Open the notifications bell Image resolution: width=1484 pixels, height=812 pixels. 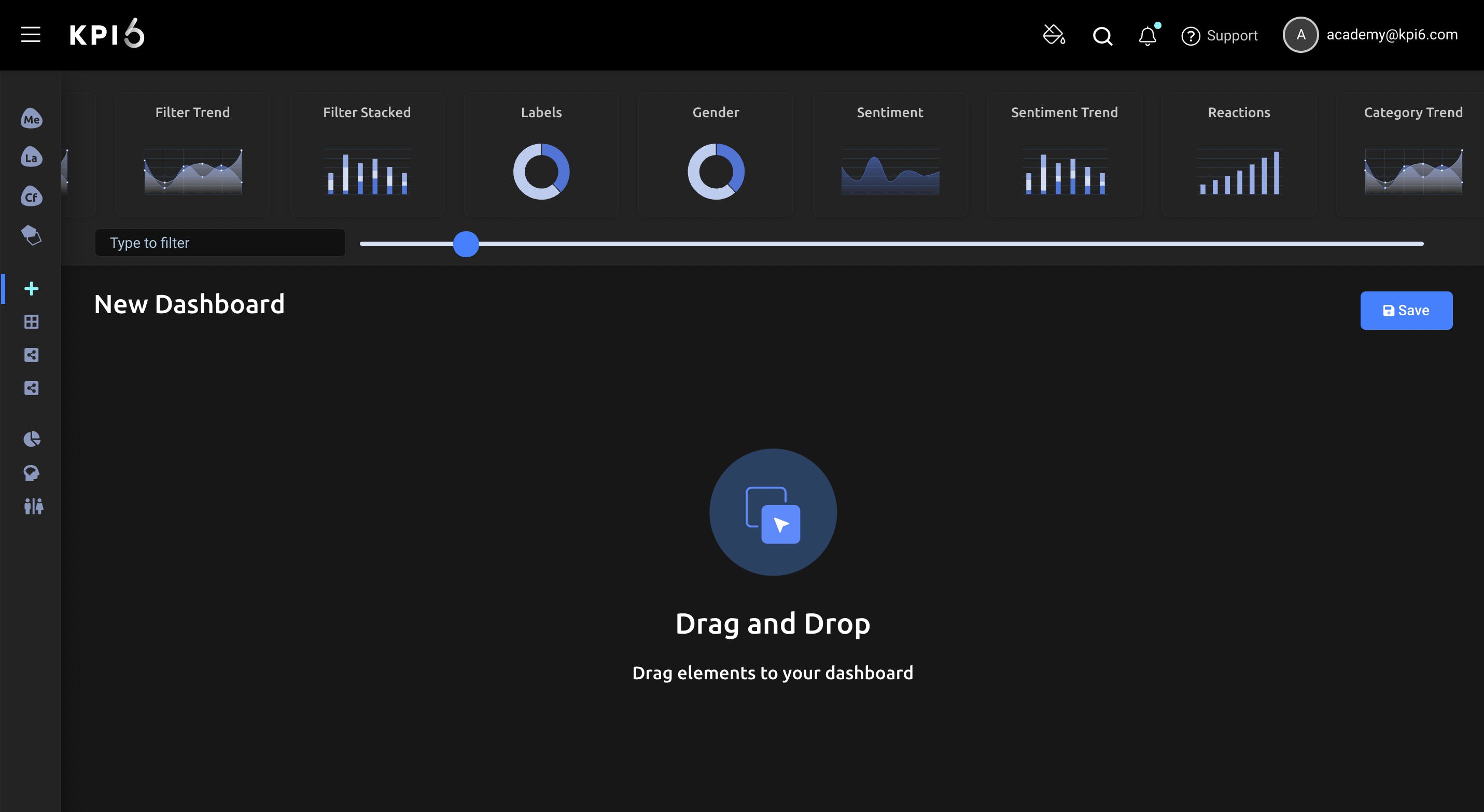point(1147,36)
